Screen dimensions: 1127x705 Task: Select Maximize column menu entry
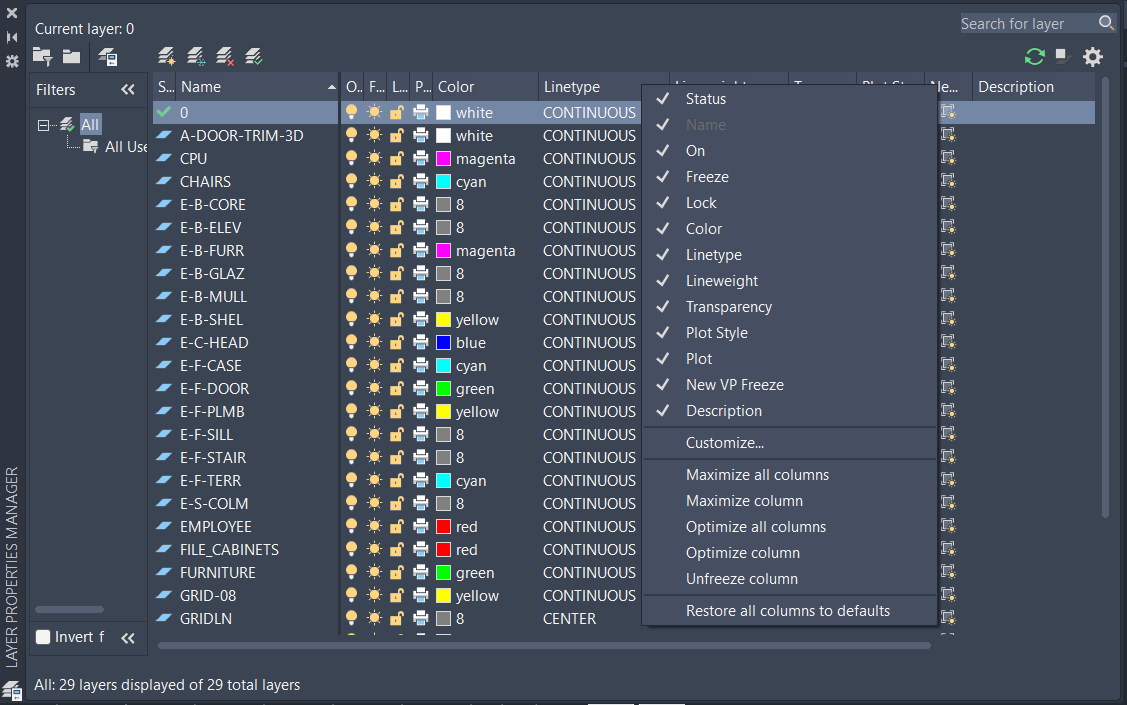(744, 501)
